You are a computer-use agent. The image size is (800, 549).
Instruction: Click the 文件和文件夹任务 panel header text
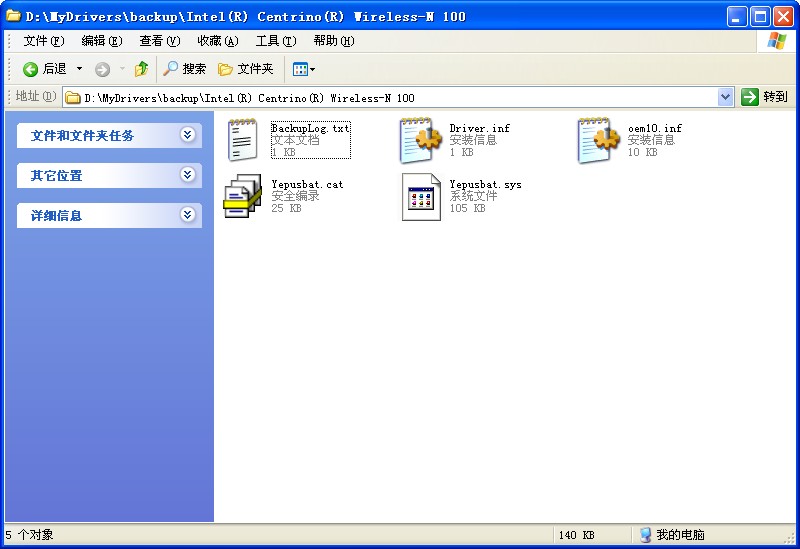tap(82, 136)
